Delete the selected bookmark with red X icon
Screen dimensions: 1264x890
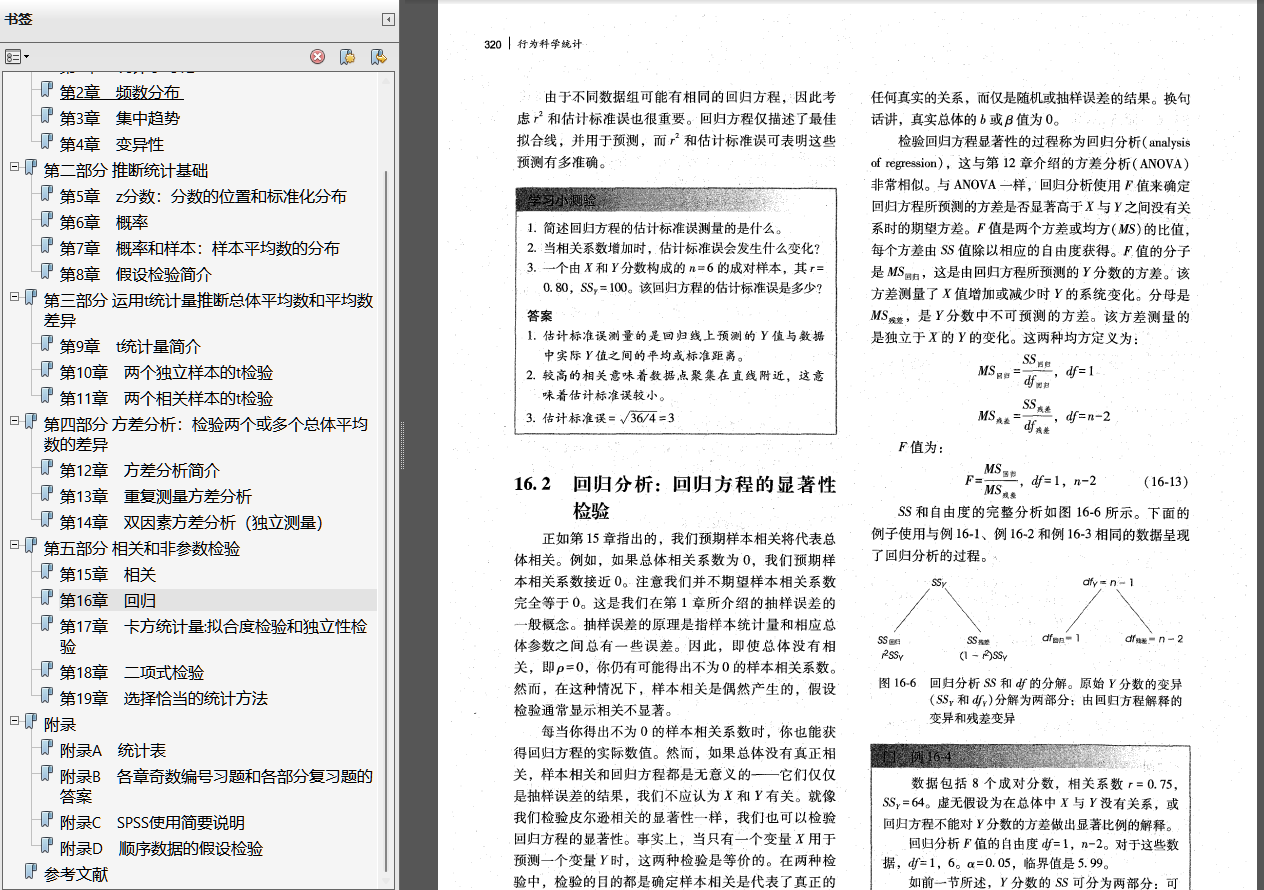318,57
